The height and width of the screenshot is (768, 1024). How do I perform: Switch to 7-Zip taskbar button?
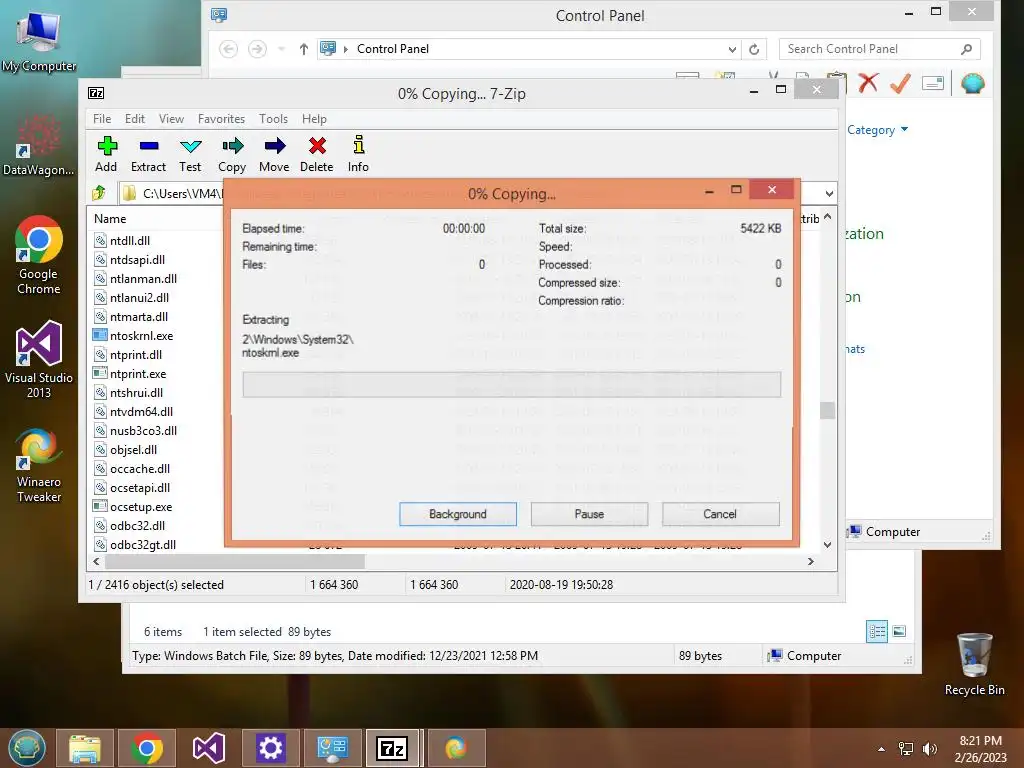pyautogui.click(x=392, y=748)
